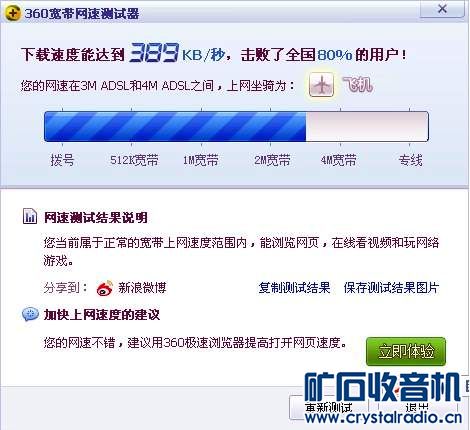This screenshot has height=430, width=470.
Task: Click the 2M宽带 scale label
Action: (272, 160)
